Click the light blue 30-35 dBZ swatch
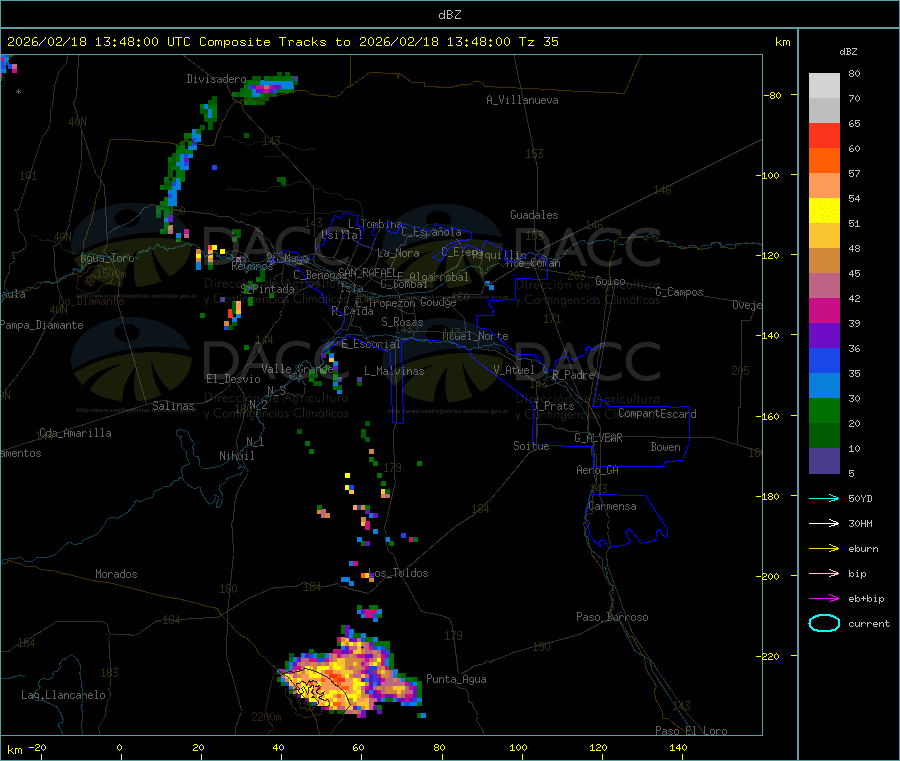 [x=824, y=386]
